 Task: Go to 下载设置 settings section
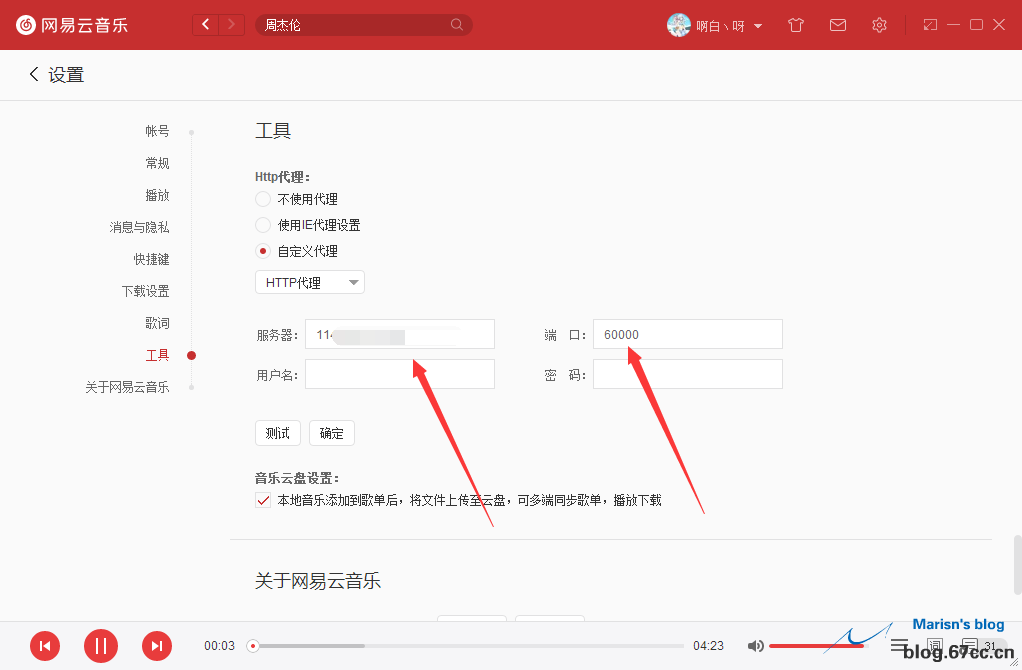[x=145, y=291]
